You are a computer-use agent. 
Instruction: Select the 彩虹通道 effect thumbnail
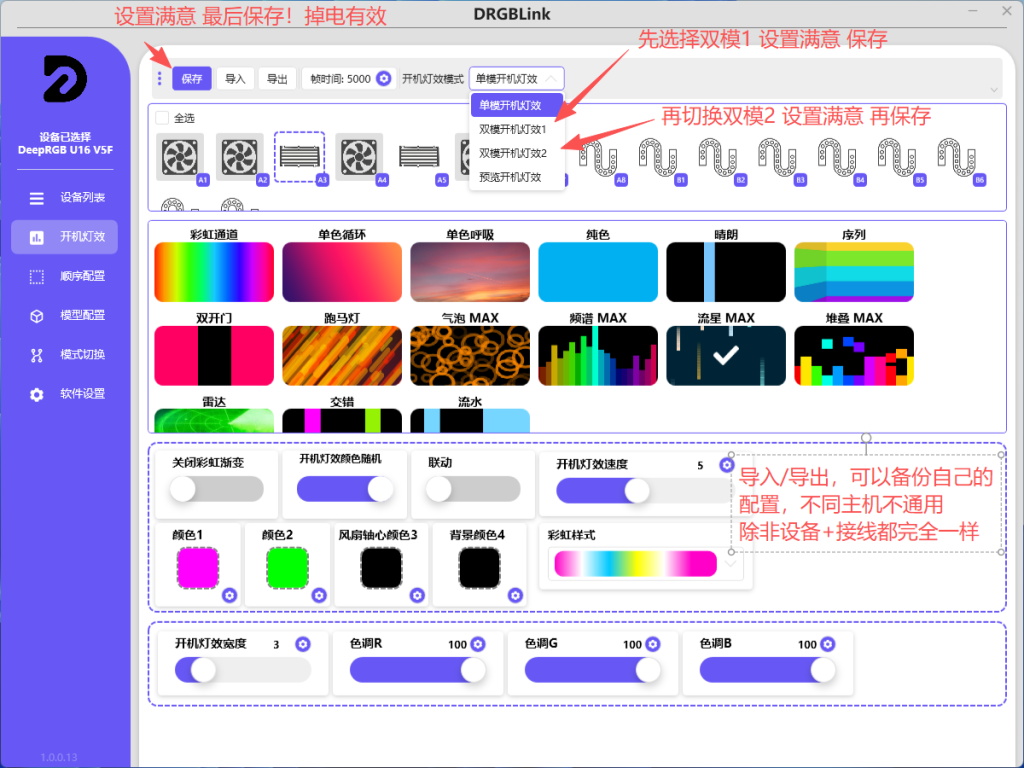[x=214, y=272]
